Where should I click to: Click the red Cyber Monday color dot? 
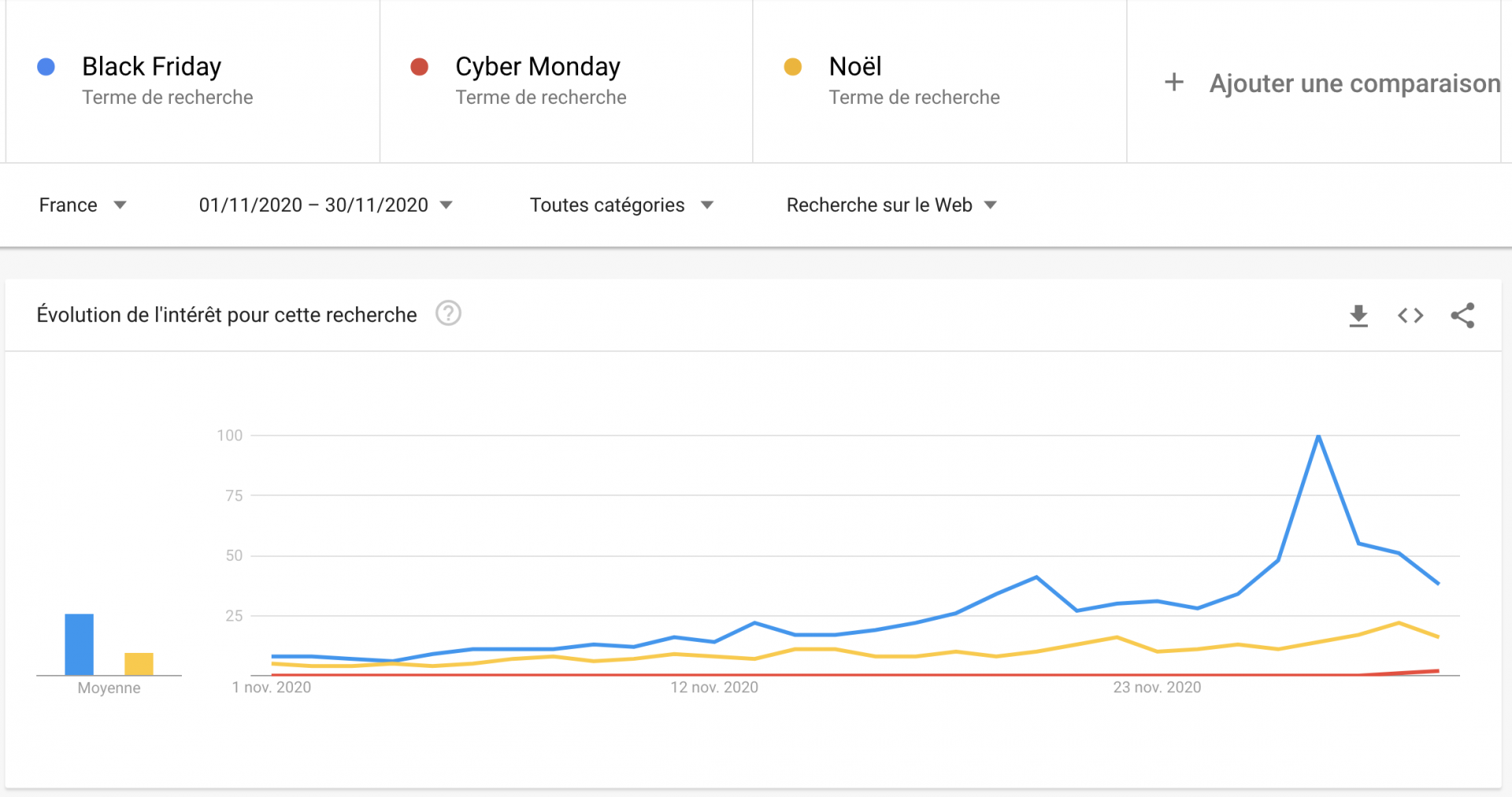[x=419, y=67]
